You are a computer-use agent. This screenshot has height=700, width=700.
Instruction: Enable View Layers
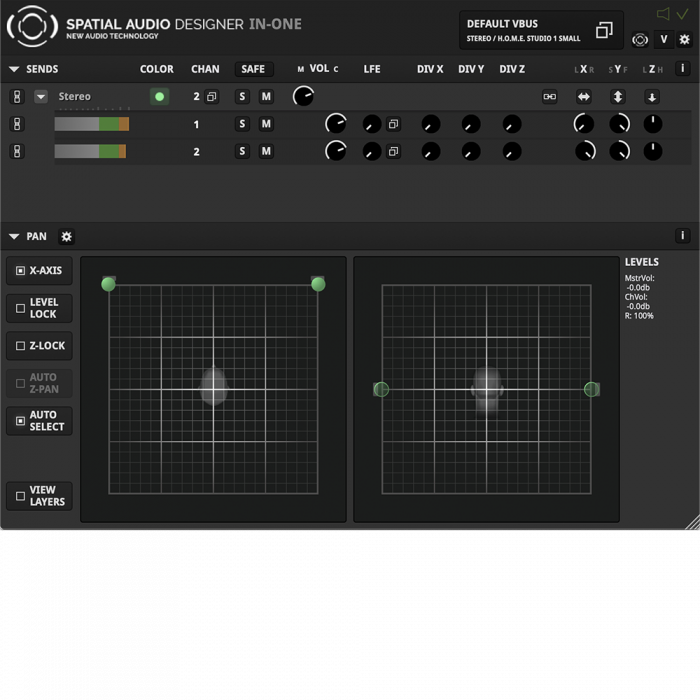[x=39, y=496]
